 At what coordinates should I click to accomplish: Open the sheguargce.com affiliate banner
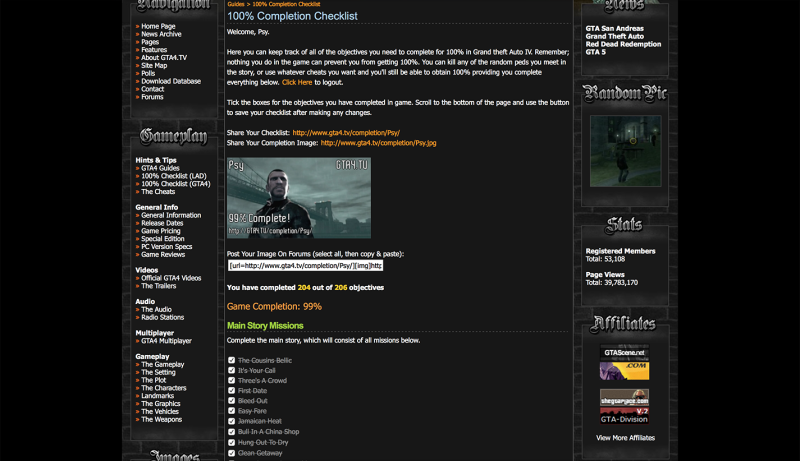(x=624, y=397)
